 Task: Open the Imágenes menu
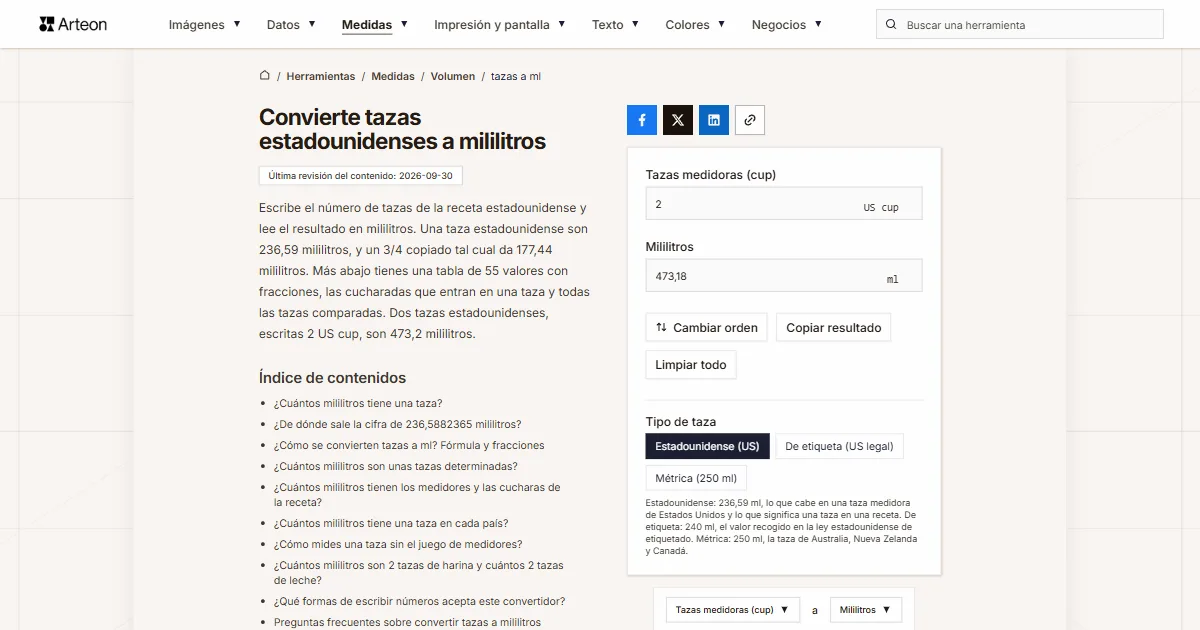tap(205, 25)
